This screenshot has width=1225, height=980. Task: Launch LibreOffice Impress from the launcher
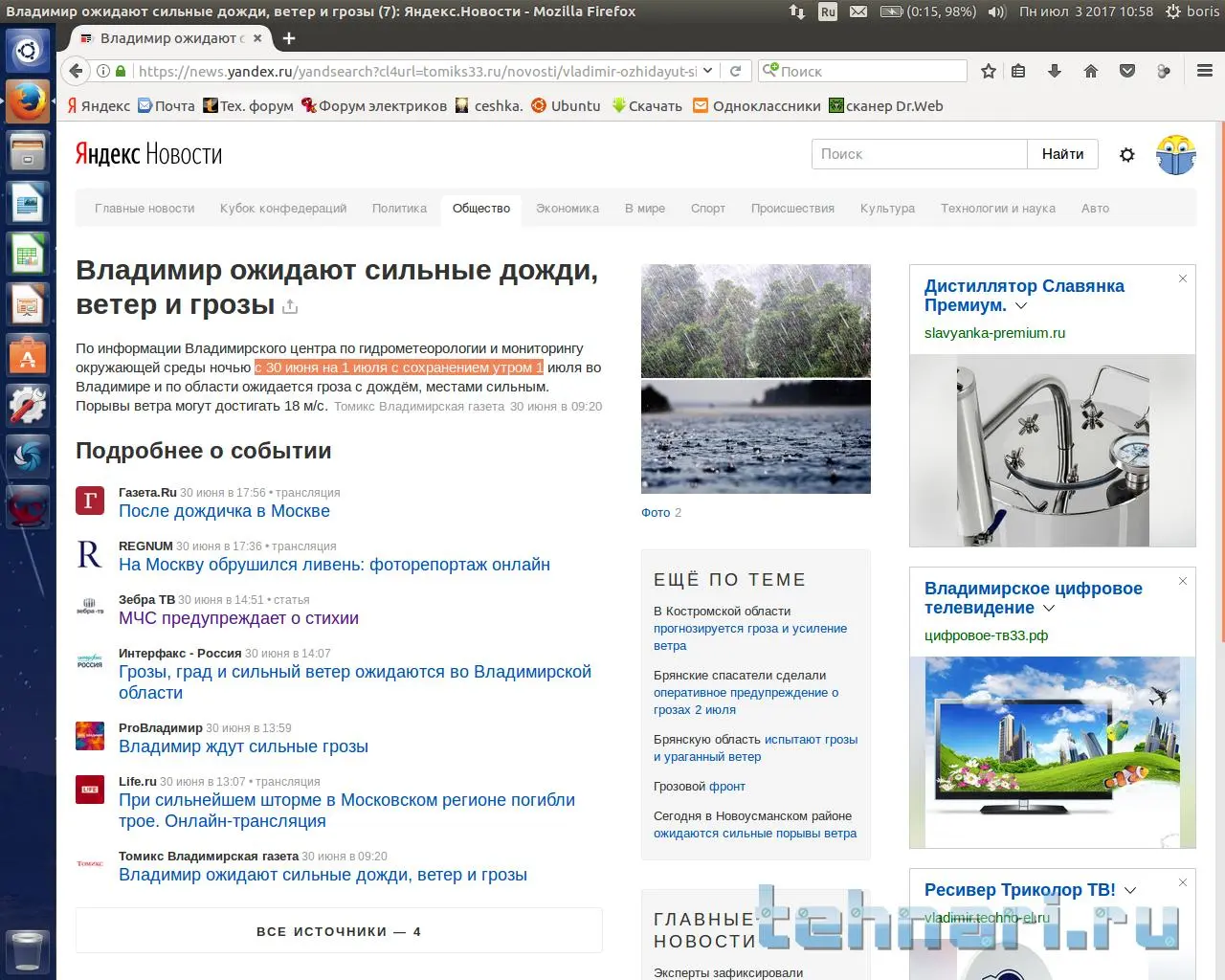[x=28, y=305]
